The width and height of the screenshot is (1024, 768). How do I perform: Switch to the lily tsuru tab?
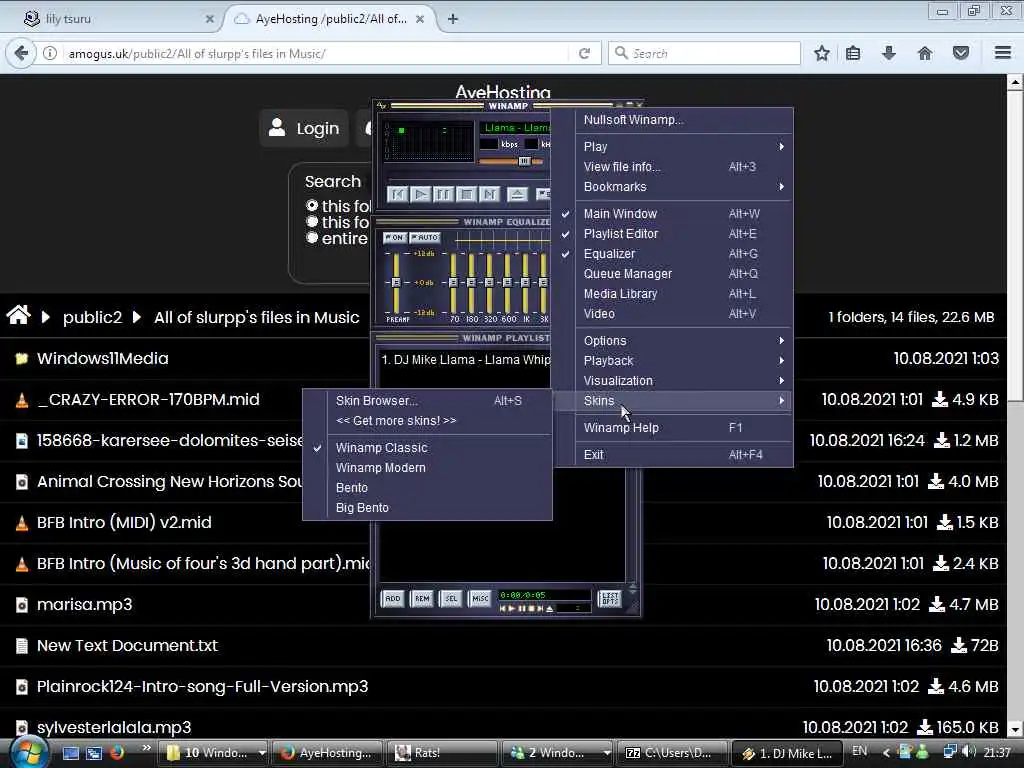click(x=118, y=19)
